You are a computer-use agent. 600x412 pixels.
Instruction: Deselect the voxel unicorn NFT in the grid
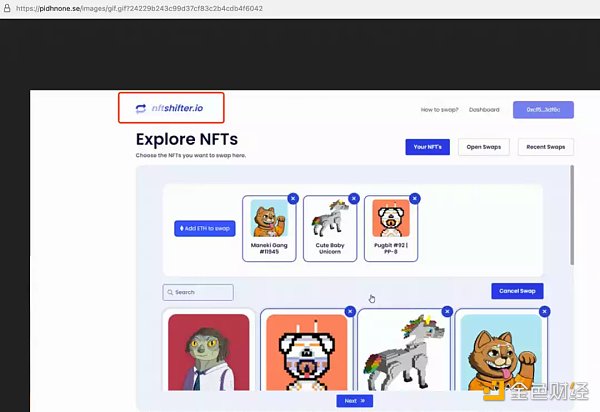coord(448,312)
